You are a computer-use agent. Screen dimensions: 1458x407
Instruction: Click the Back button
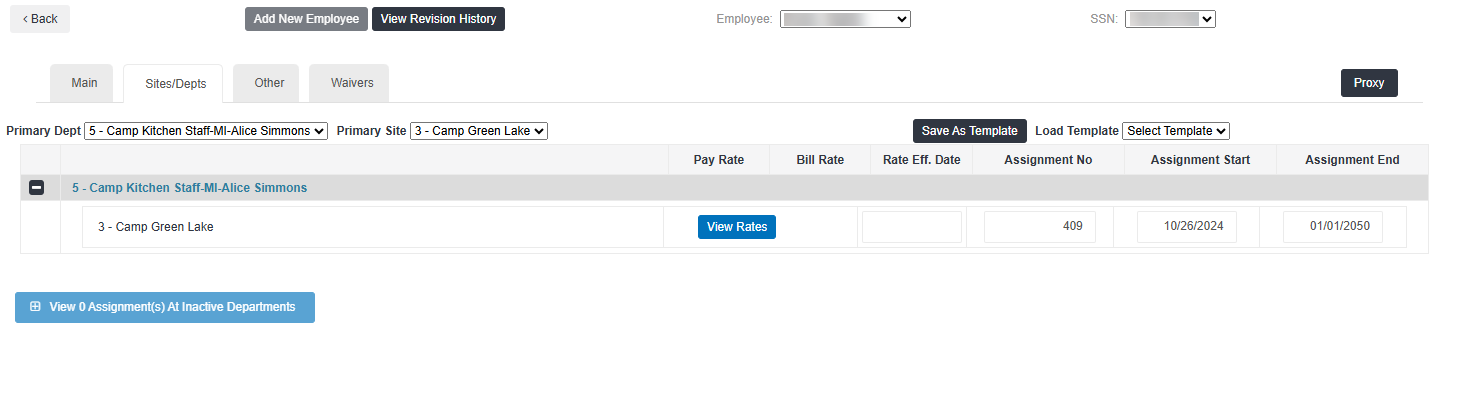pos(40,19)
